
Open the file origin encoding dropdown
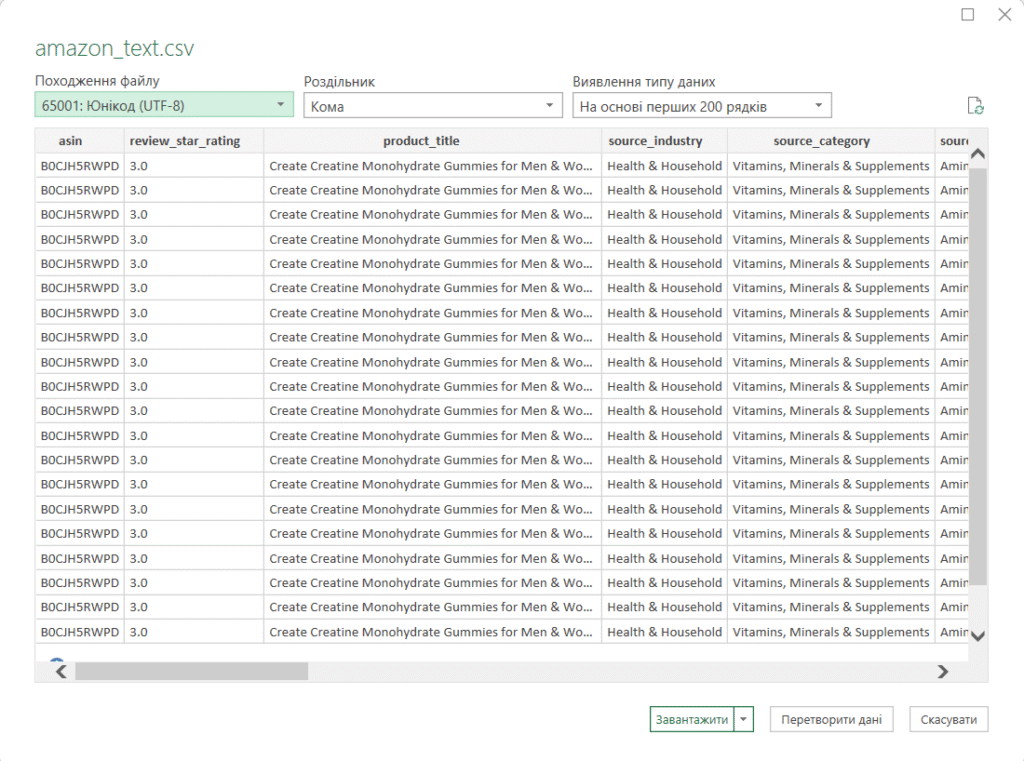164,105
